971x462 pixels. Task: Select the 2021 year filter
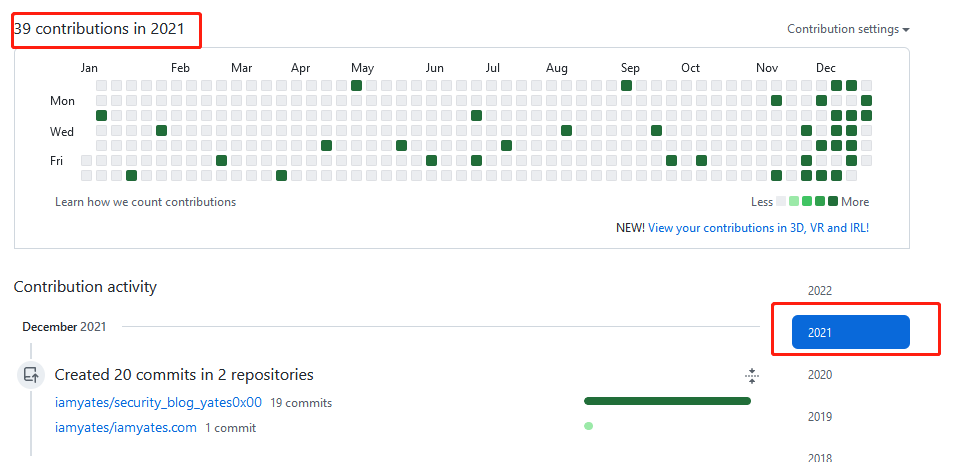click(850, 332)
